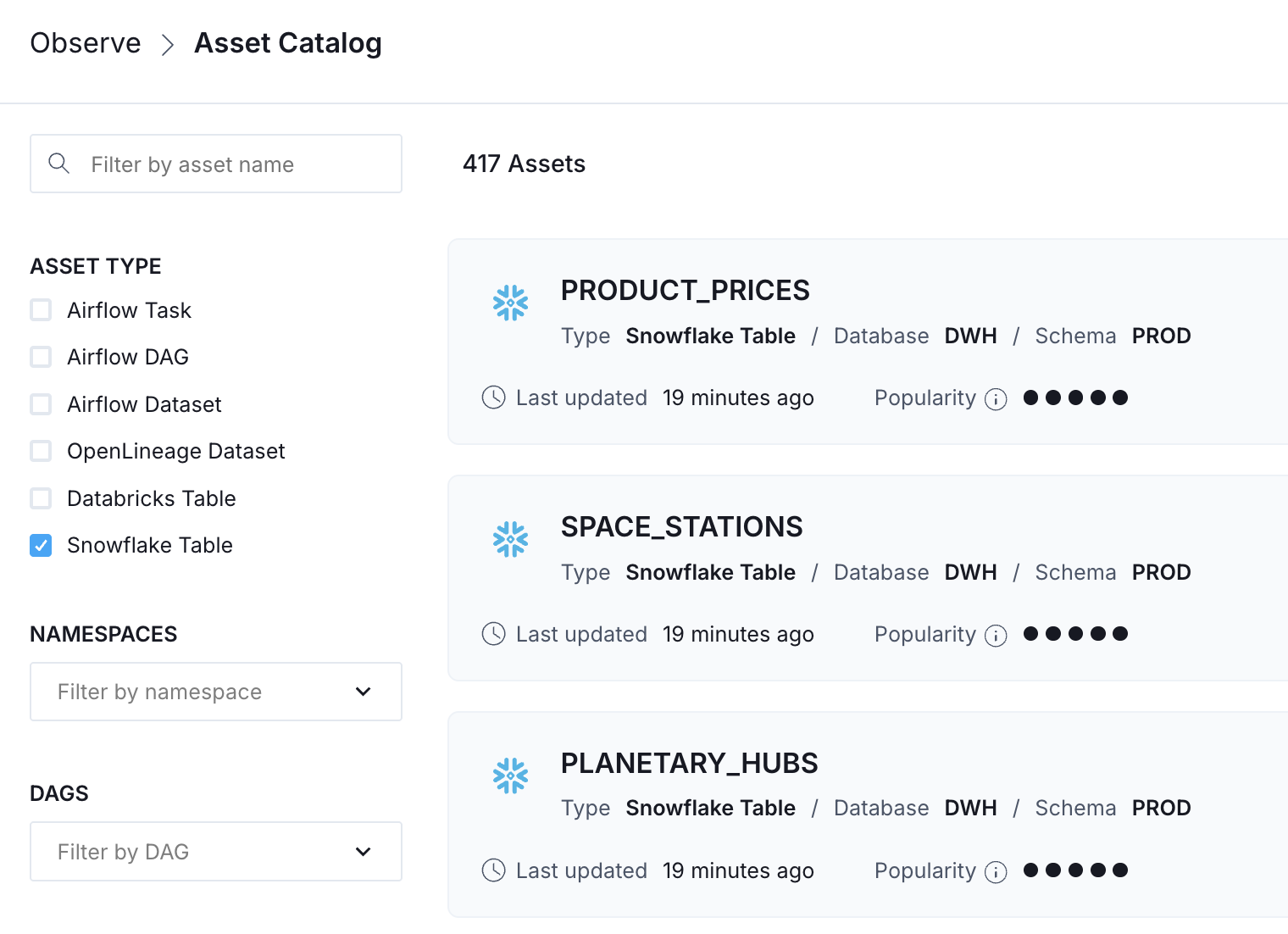The image size is (1288, 934).
Task: Click the Snowflake icon on SPACE_STATIONS card
Action: click(510, 539)
